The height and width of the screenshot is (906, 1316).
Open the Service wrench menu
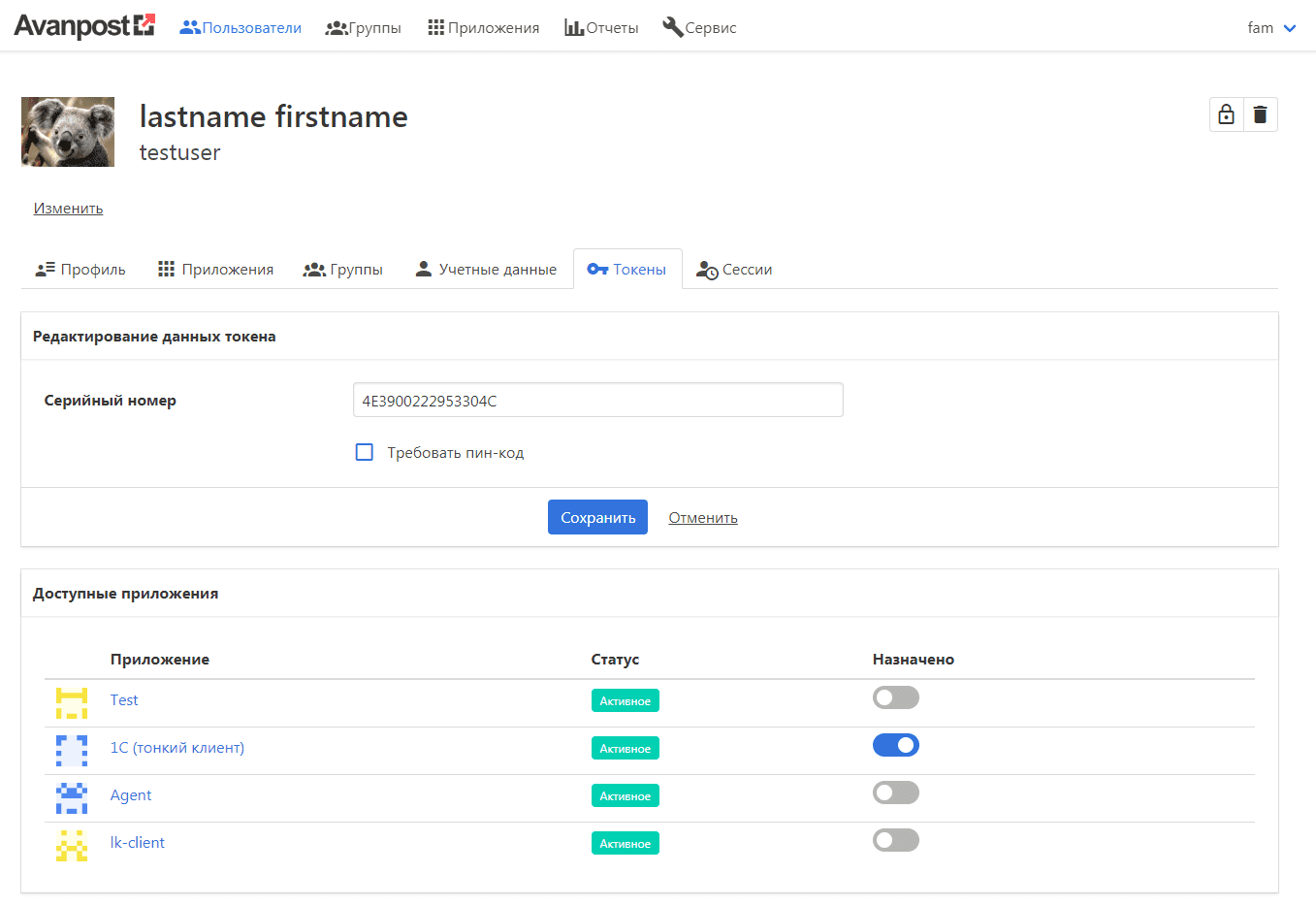coord(699,28)
